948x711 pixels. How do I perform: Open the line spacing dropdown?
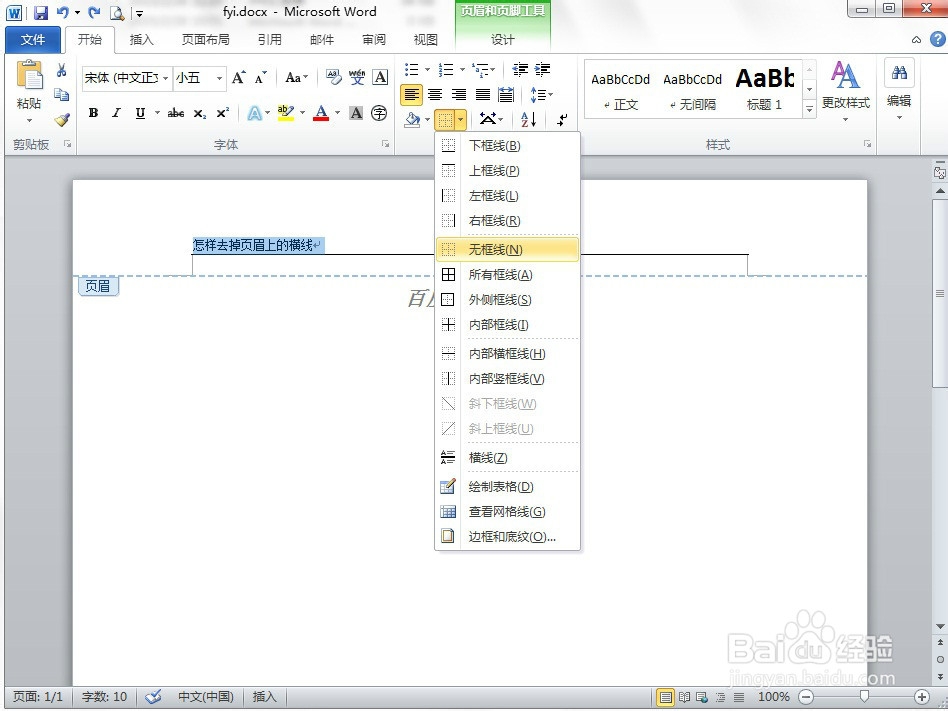click(541, 94)
